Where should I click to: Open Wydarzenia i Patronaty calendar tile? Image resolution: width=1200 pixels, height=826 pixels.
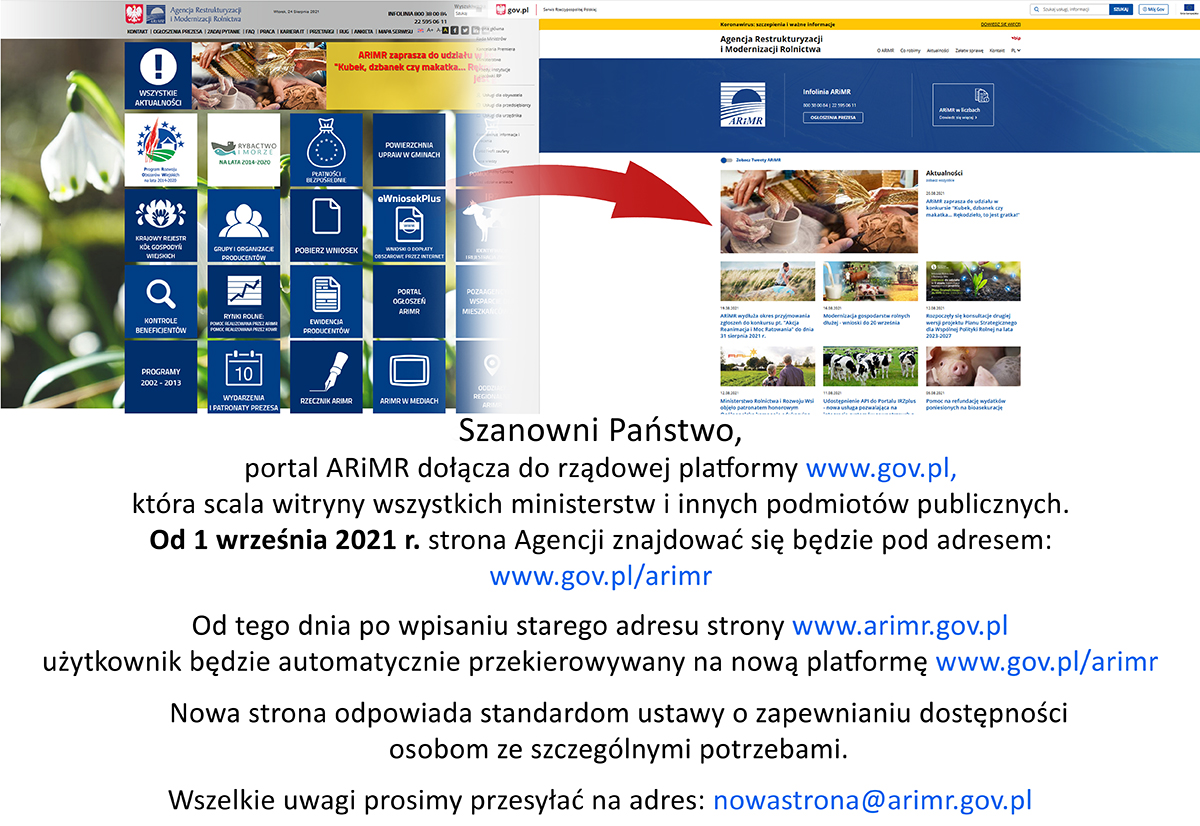(x=243, y=377)
